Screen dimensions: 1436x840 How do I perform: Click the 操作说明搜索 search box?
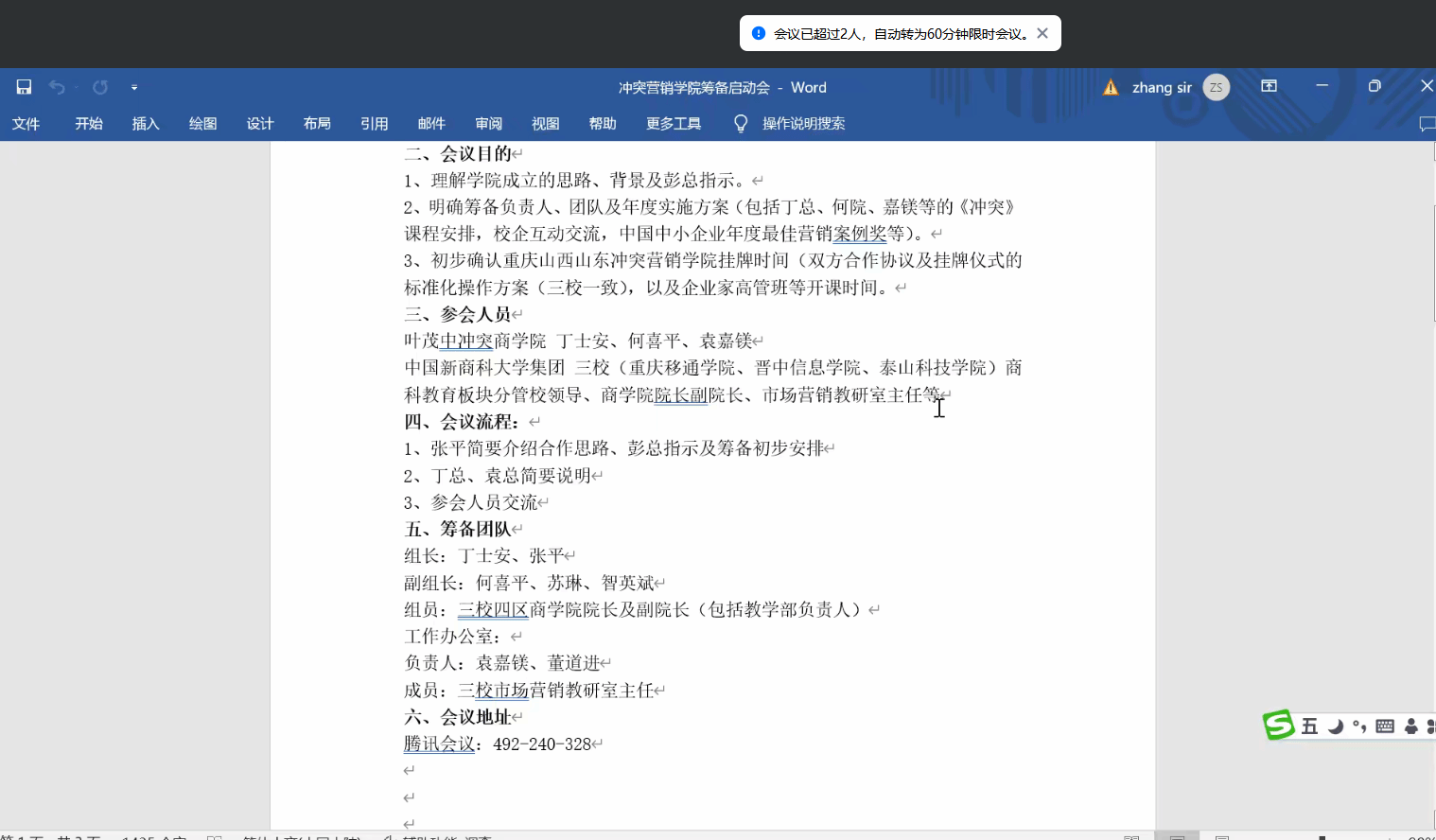(803, 124)
